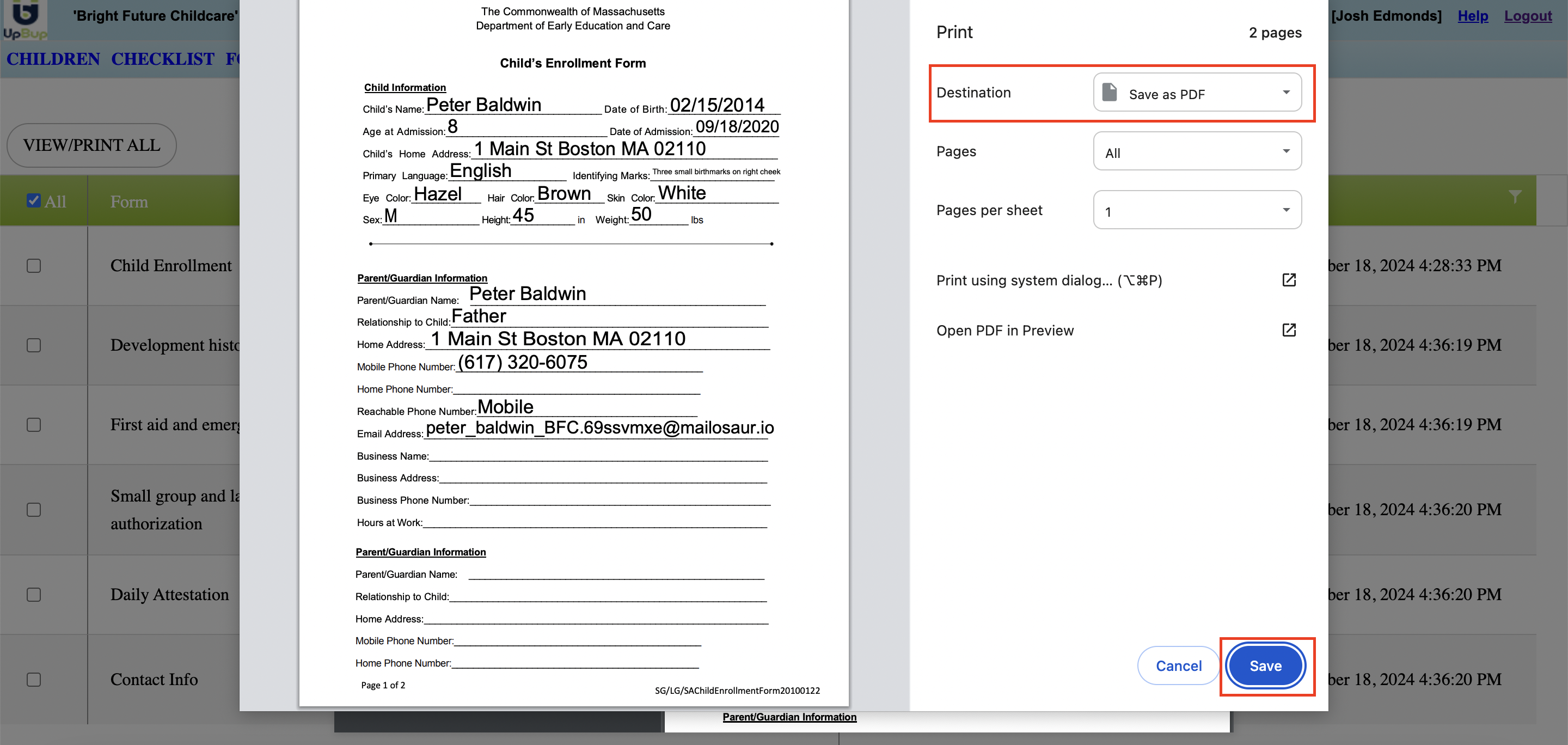Screen dimensions: 1568x745
Task: Click the external-link icon beside system dialog
Action: click(1289, 280)
